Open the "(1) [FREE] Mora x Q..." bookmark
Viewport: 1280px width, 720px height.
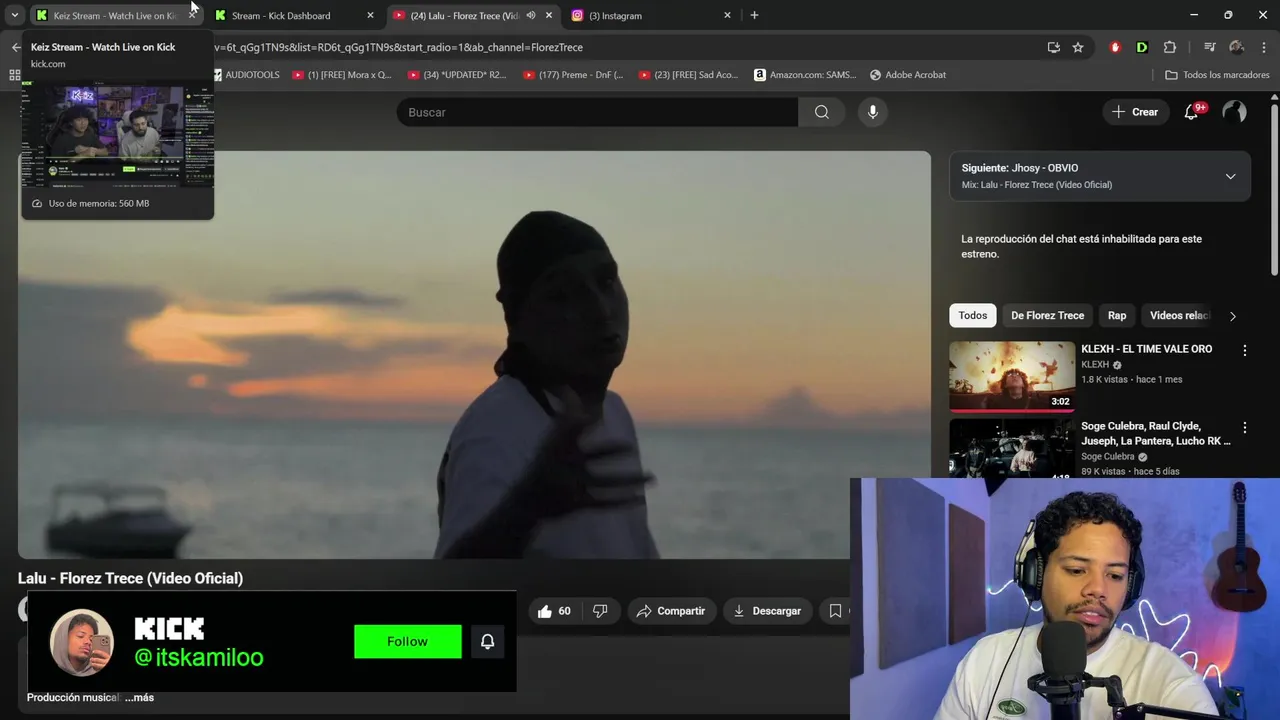341,75
